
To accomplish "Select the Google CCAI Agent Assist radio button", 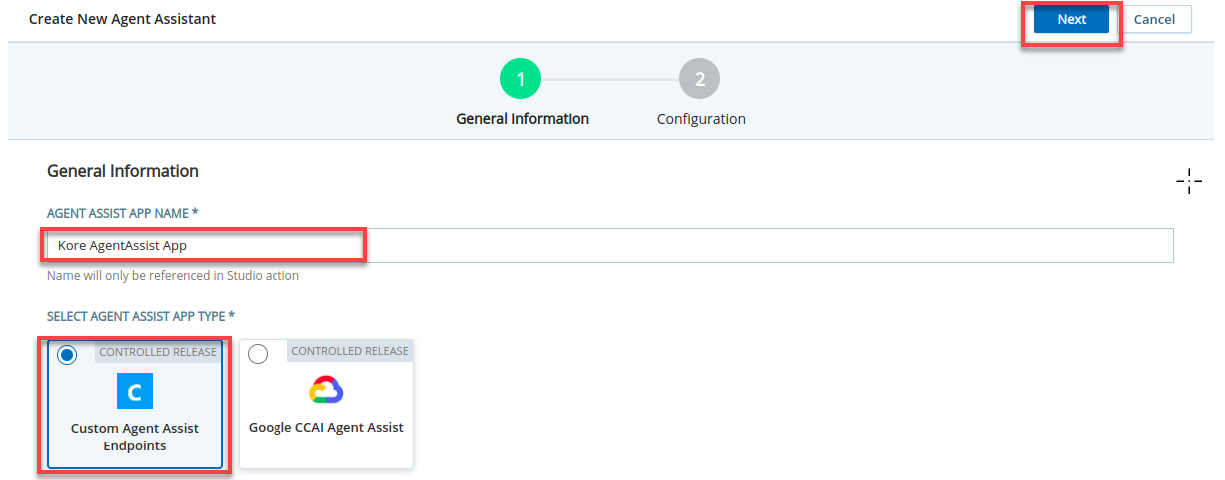I will 258,354.
